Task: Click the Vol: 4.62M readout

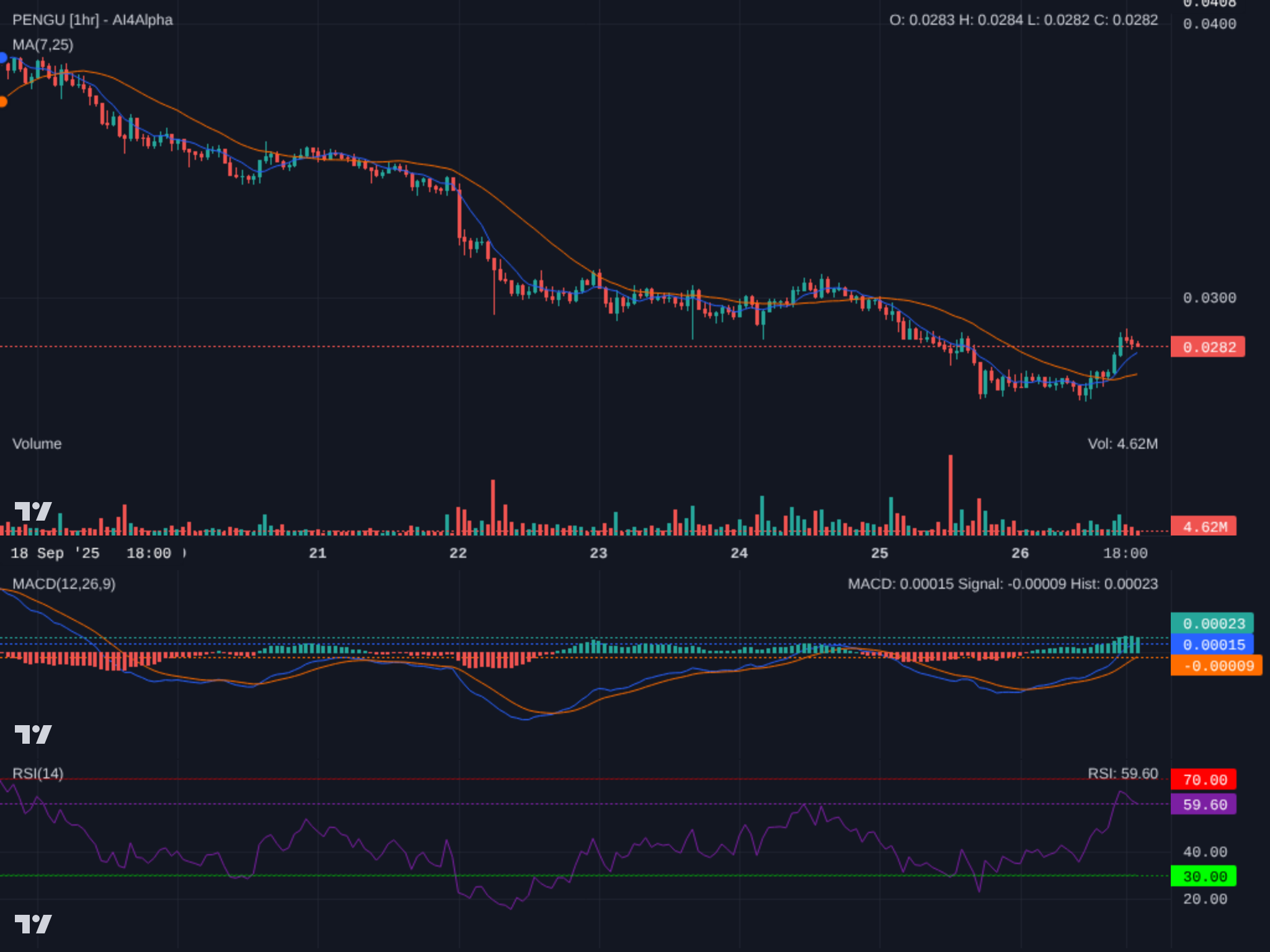Action: [x=1123, y=444]
